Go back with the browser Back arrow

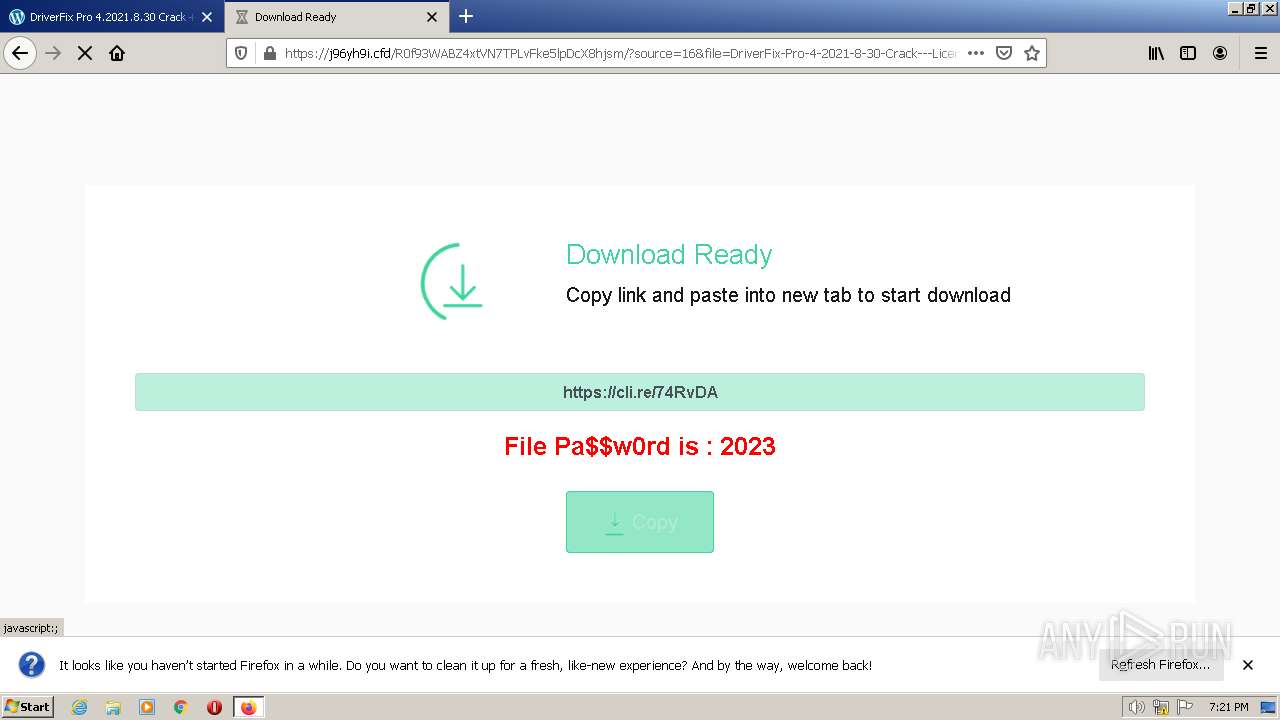(x=20, y=53)
